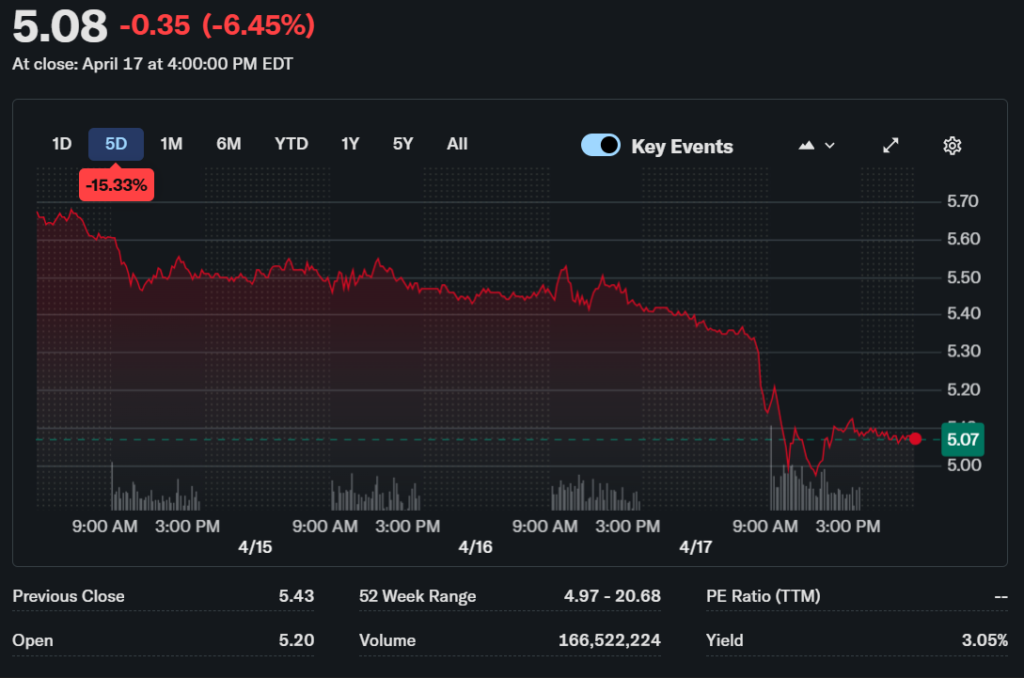Click the -15.33% change badge
The image size is (1024, 678).
point(116,185)
